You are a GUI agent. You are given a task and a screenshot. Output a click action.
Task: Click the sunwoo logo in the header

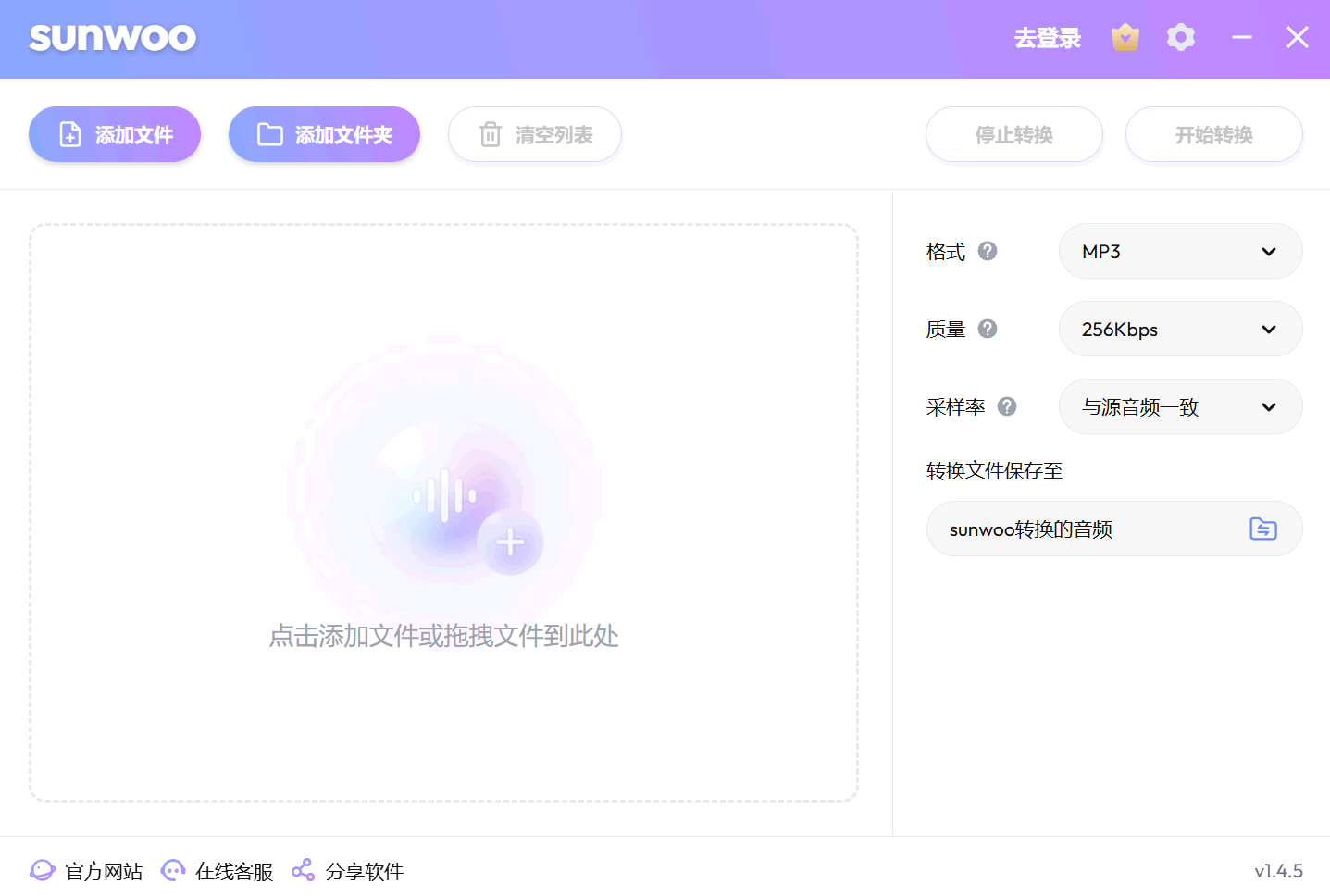(x=113, y=38)
